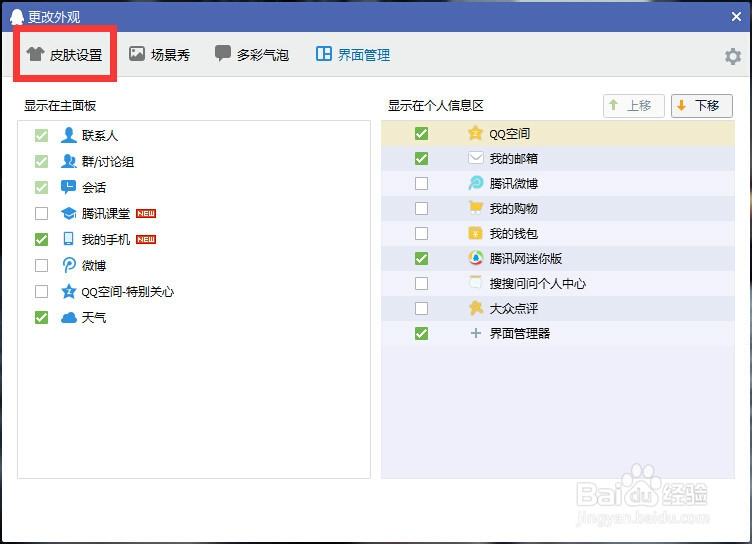Click the QQ penguin logo in title bar

click(x=17, y=17)
